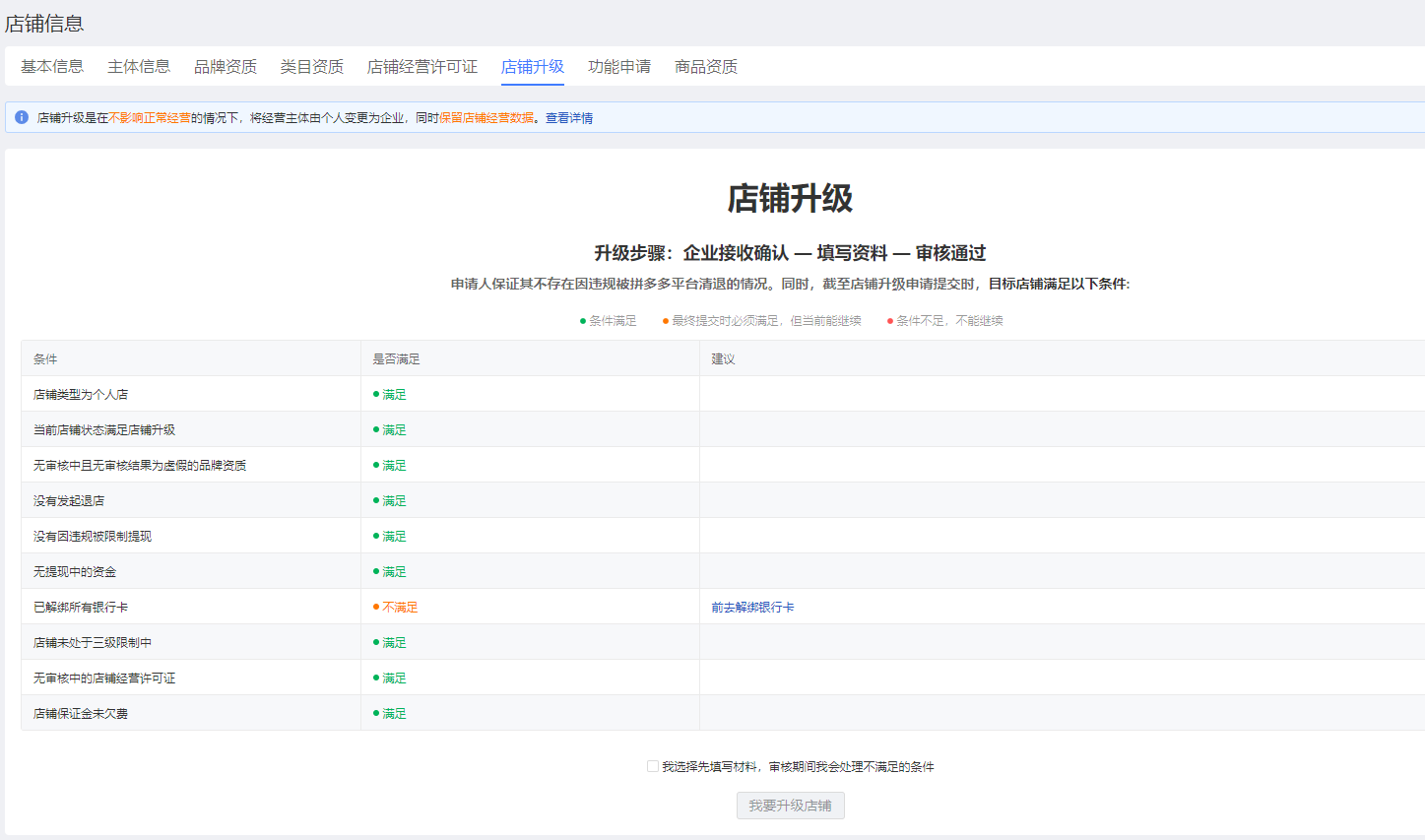Follow the 前去解绑银行卡 link
The image size is (1425, 840).
(x=752, y=608)
